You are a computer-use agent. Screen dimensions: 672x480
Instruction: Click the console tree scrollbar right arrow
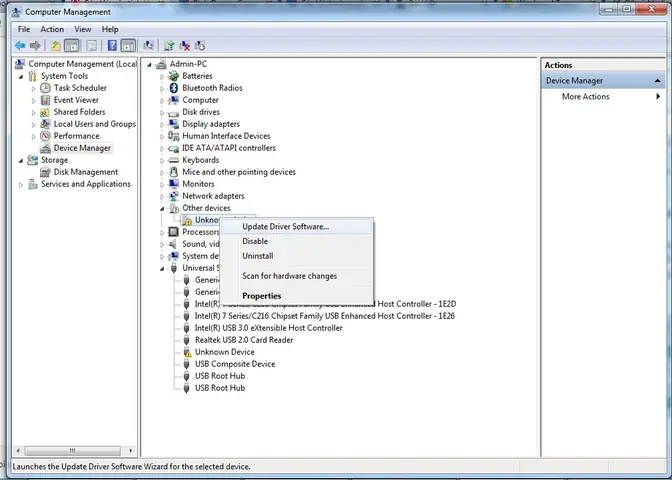(x=130, y=450)
